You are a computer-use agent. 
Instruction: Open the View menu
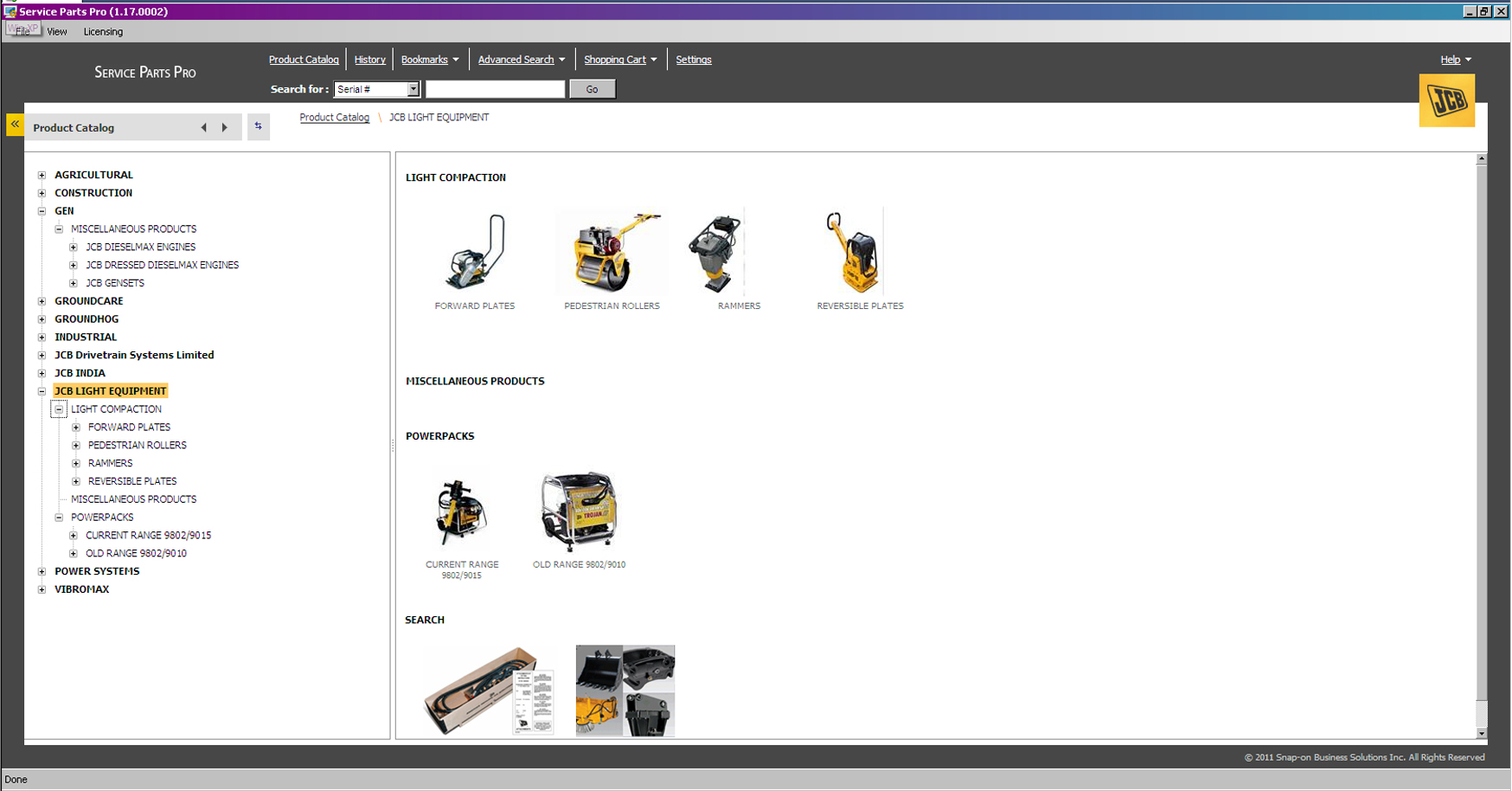coord(57,32)
